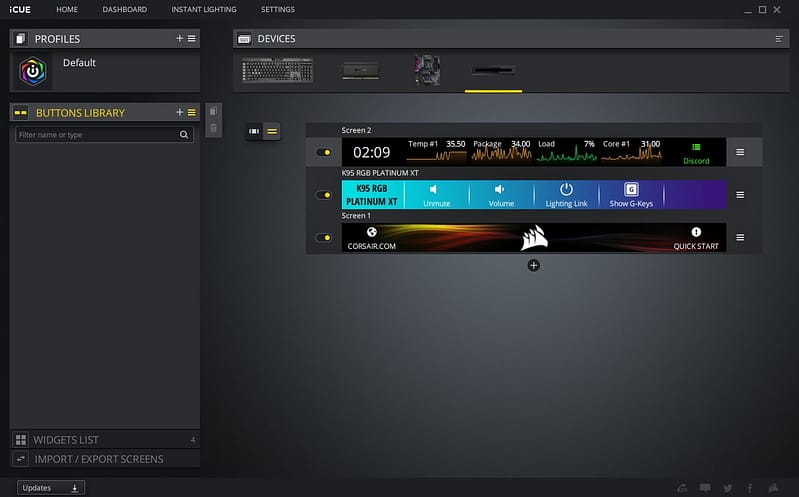This screenshot has height=497, width=799.
Task: Click the Lighting Link power icon
Action: pyautogui.click(x=566, y=190)
